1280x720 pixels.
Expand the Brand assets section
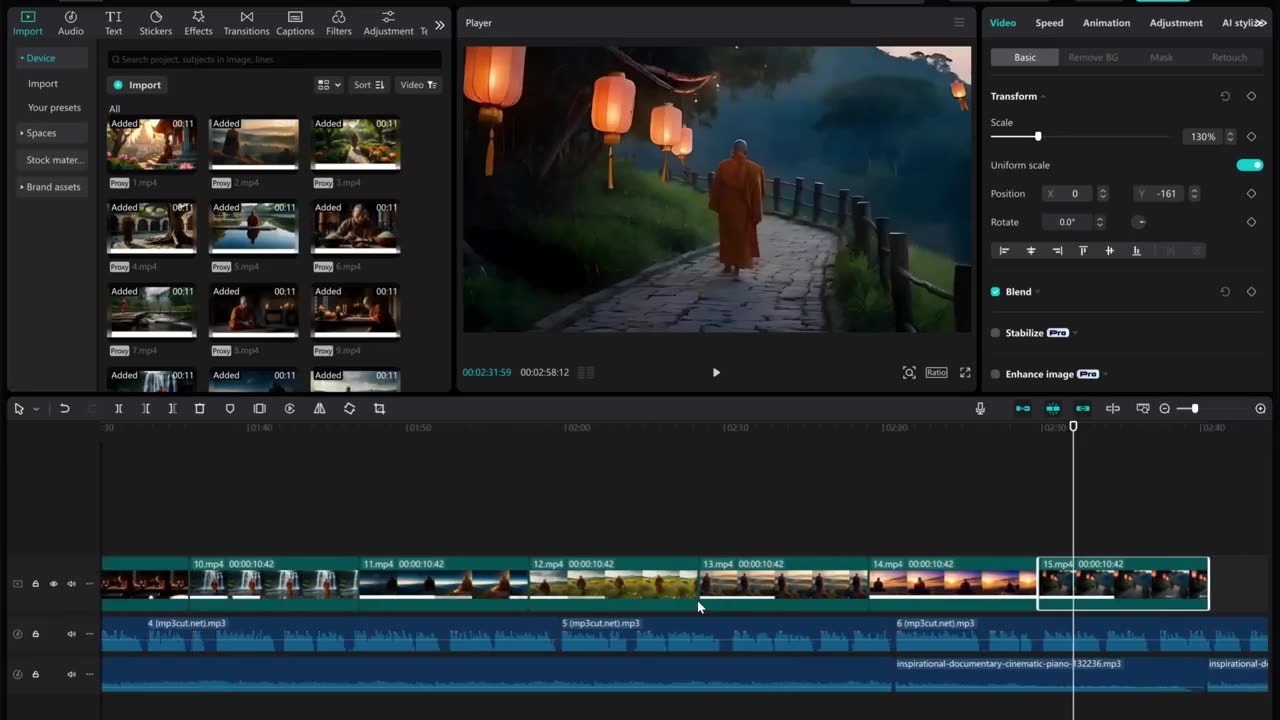click(52, 187)
